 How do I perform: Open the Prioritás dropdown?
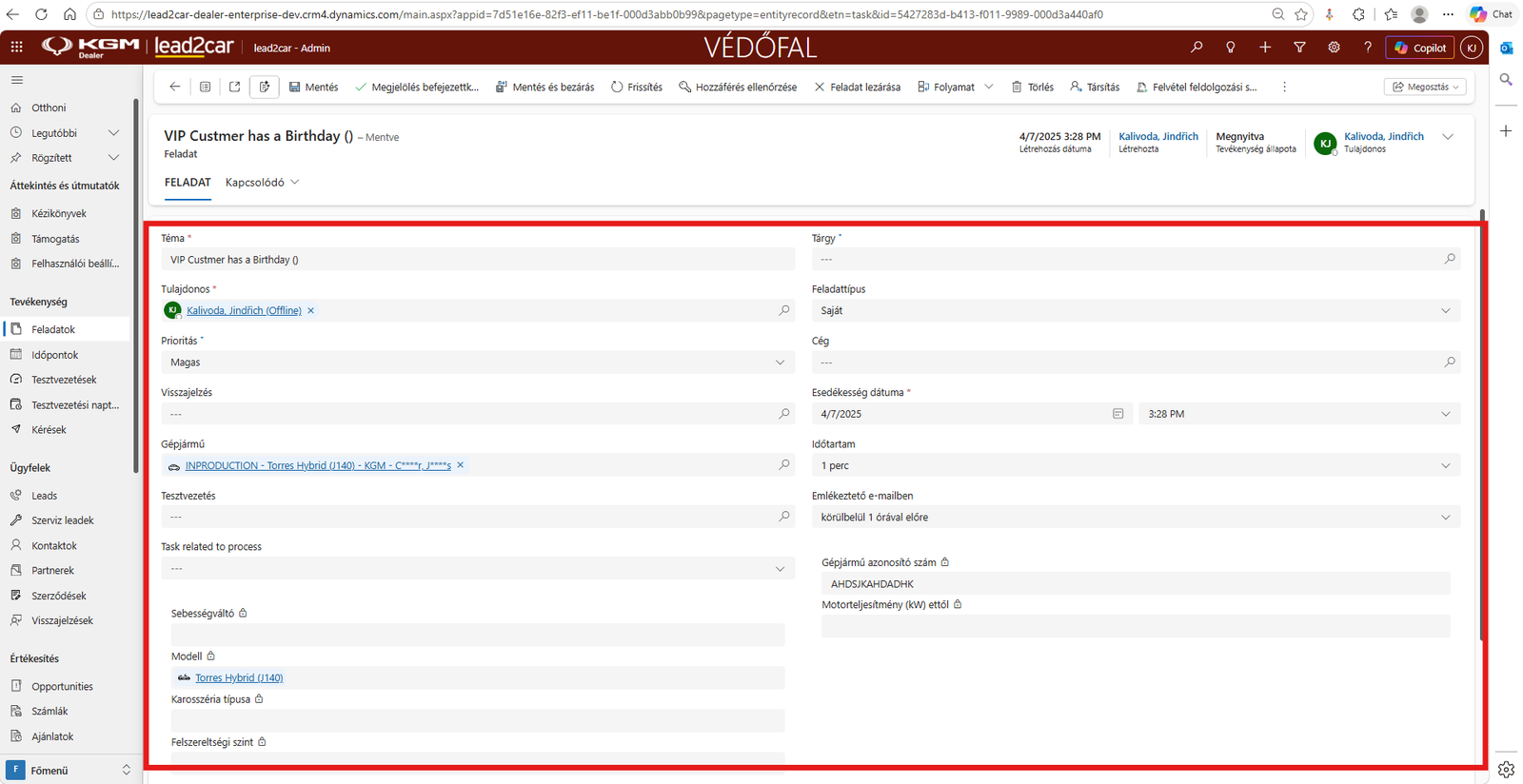coord(478,363)
